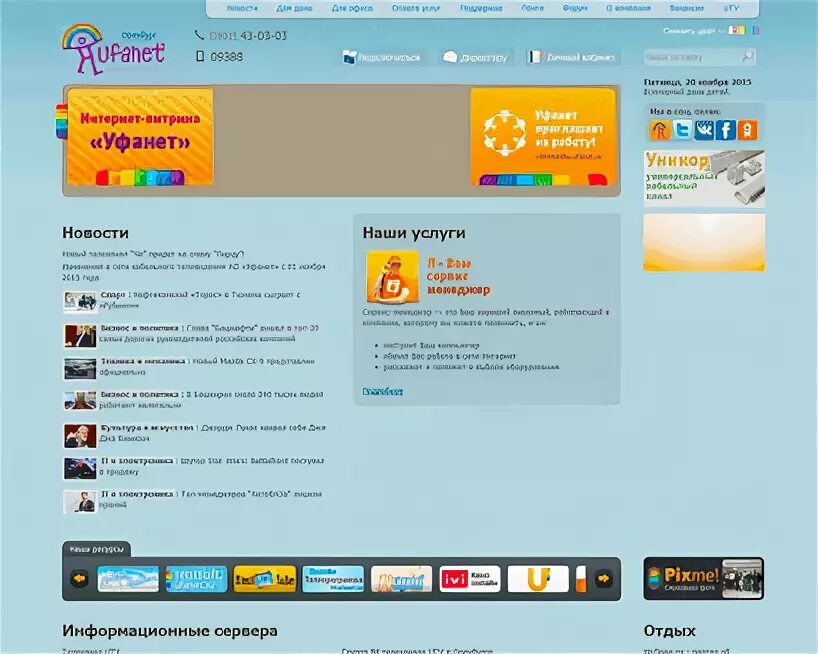This screenshot has width=818, height=654.
Task: Click the search magnifier icon
Action: pyautogui.click(x=748, y=56)
